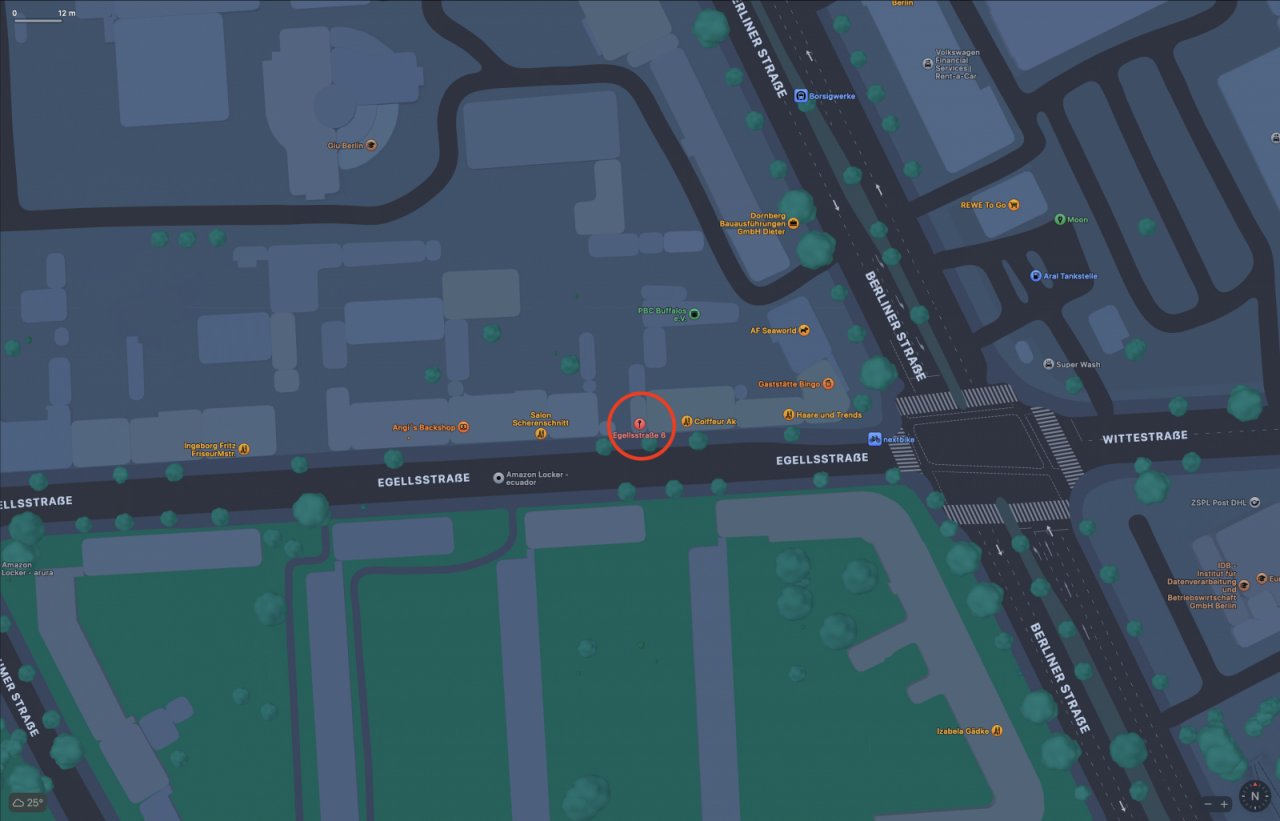Zoom out with the minus button
The width and height of the screenshot is (1280, 821).
[x=1209, y=804]
